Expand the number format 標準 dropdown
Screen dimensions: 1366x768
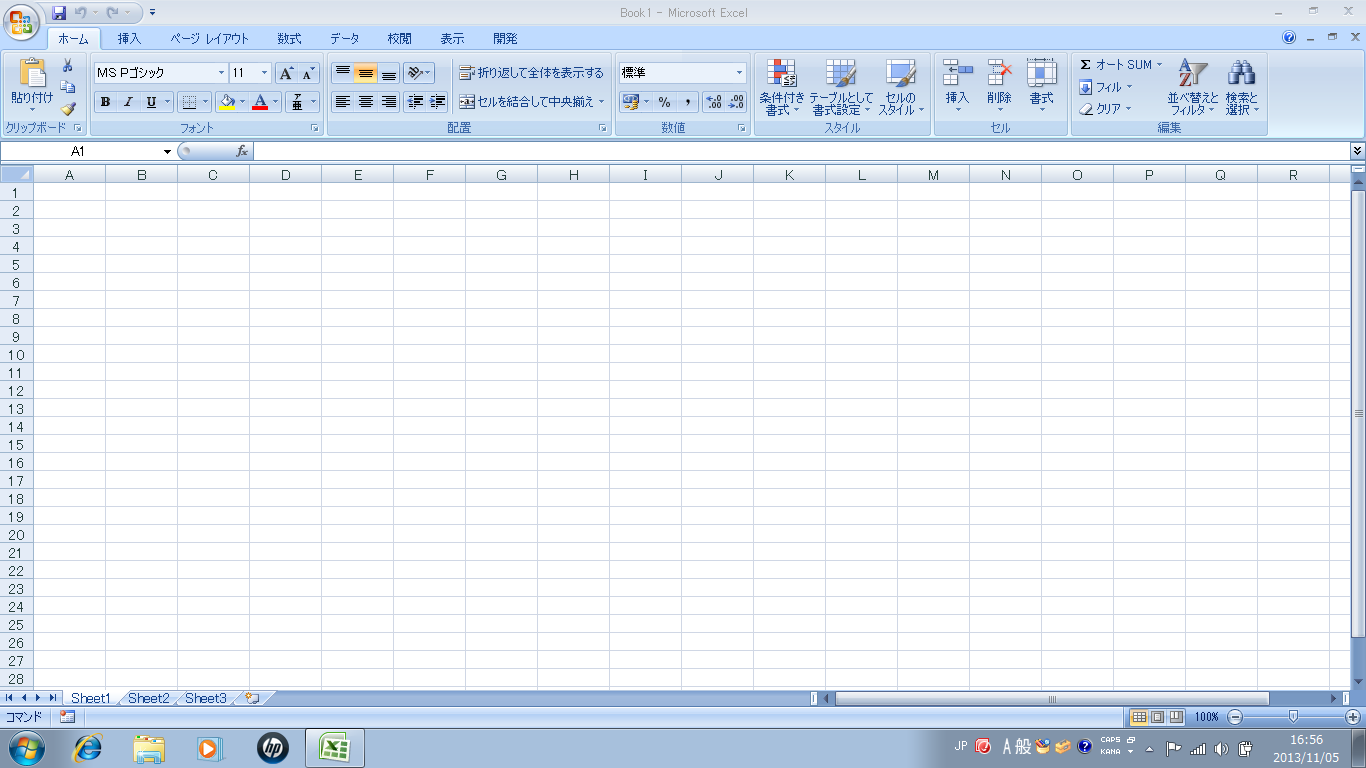pyautogui.click(x=739, y=73)
